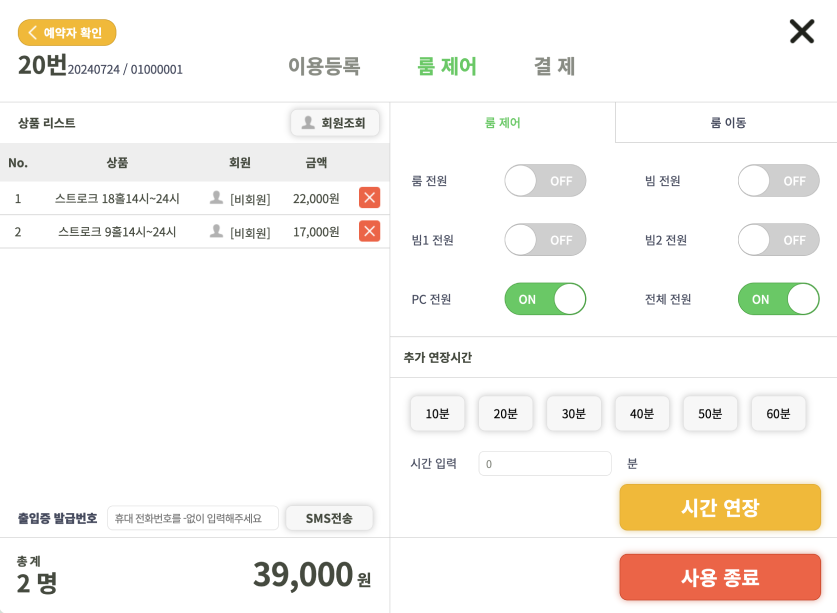Image resolution: width=837 pixels, height=613 pixels.
Task: Delete the 스트로크 18홀 item with red X
Action: coord(369,198)
